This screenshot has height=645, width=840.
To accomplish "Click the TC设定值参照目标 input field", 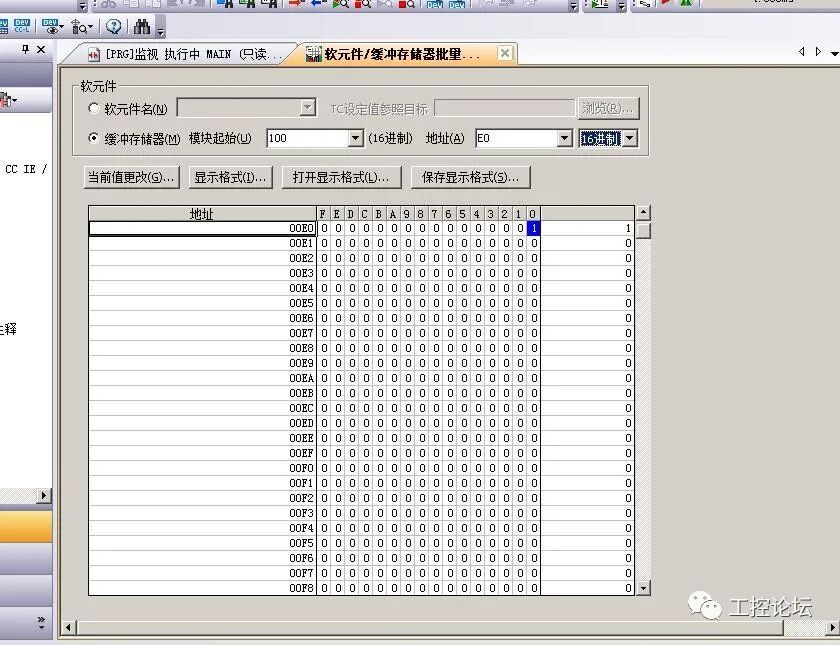I will [x=504, y=108].
